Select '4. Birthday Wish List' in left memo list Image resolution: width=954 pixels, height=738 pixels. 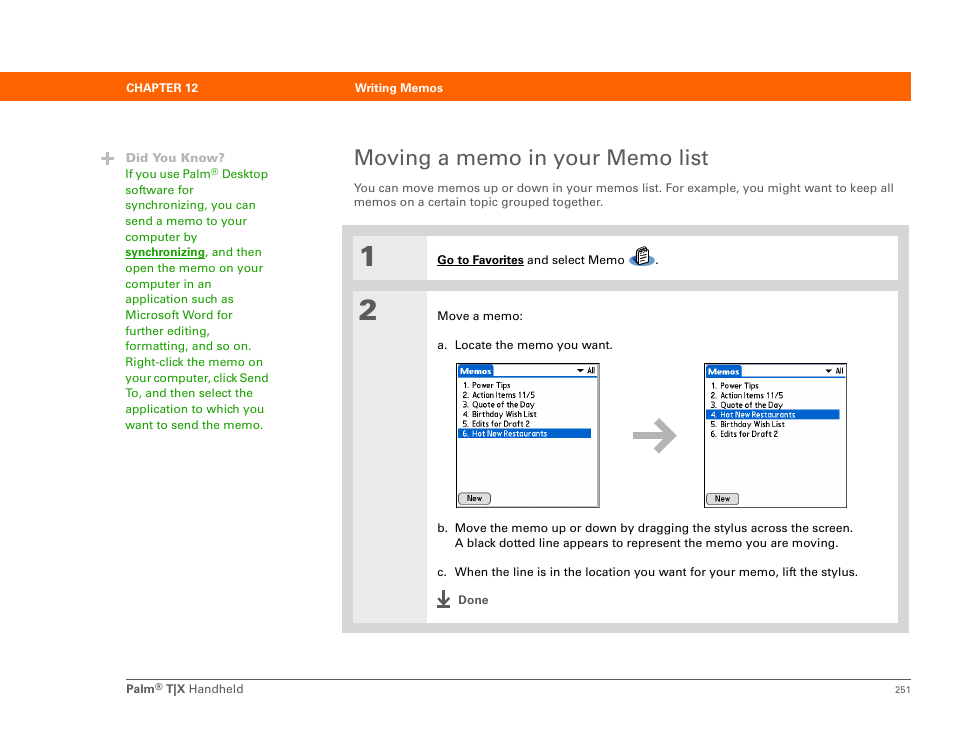pyautogui.click(x=500, y=414)
